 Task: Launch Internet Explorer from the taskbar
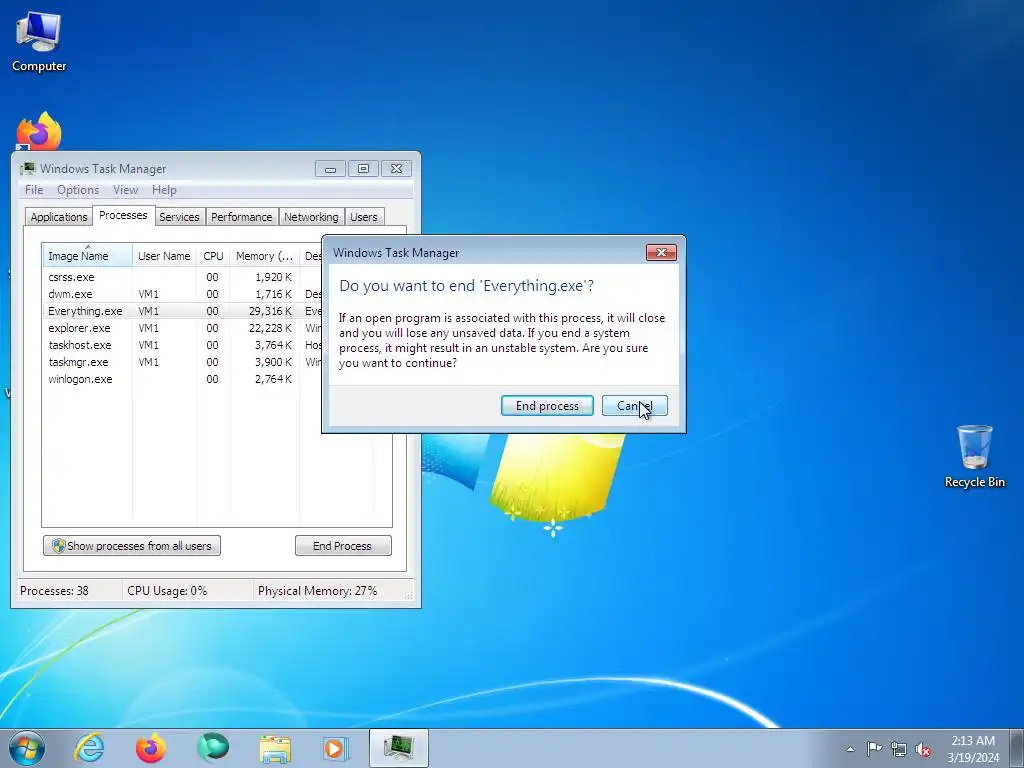[89, 748]
